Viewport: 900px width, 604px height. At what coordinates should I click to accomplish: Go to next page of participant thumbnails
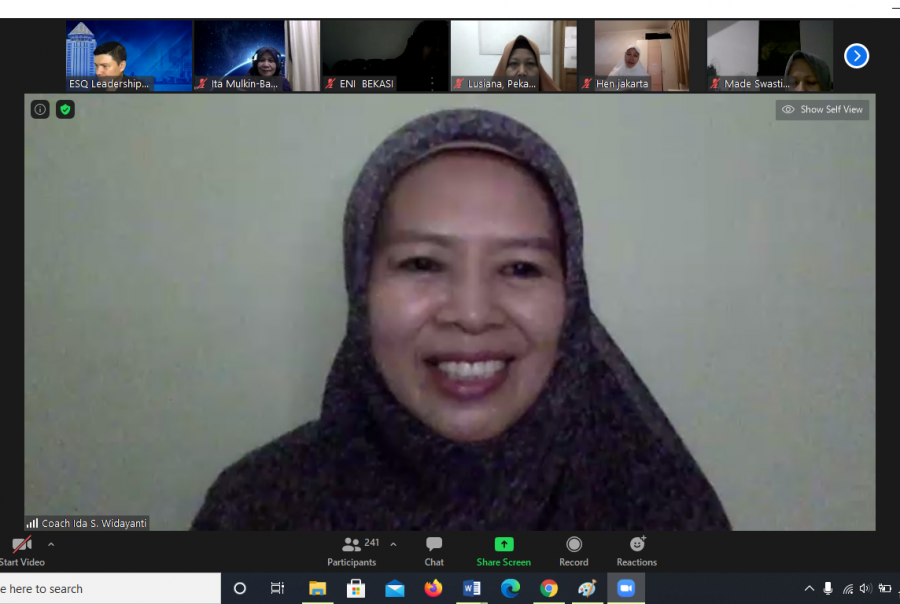(x=856, y=56)
